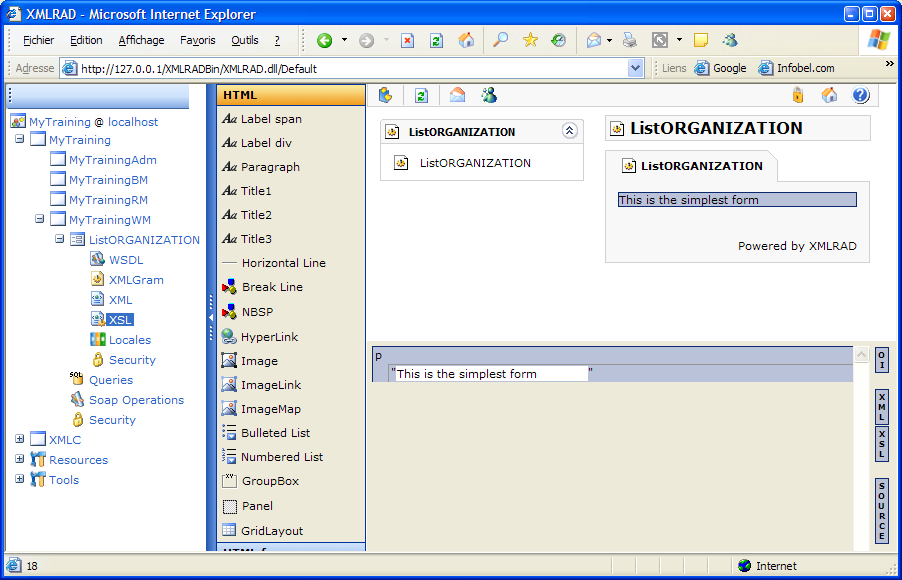Select the HyperLink component in palette
Image resolution: width=902 pixels, height=580 pixels.
point(269,337)
